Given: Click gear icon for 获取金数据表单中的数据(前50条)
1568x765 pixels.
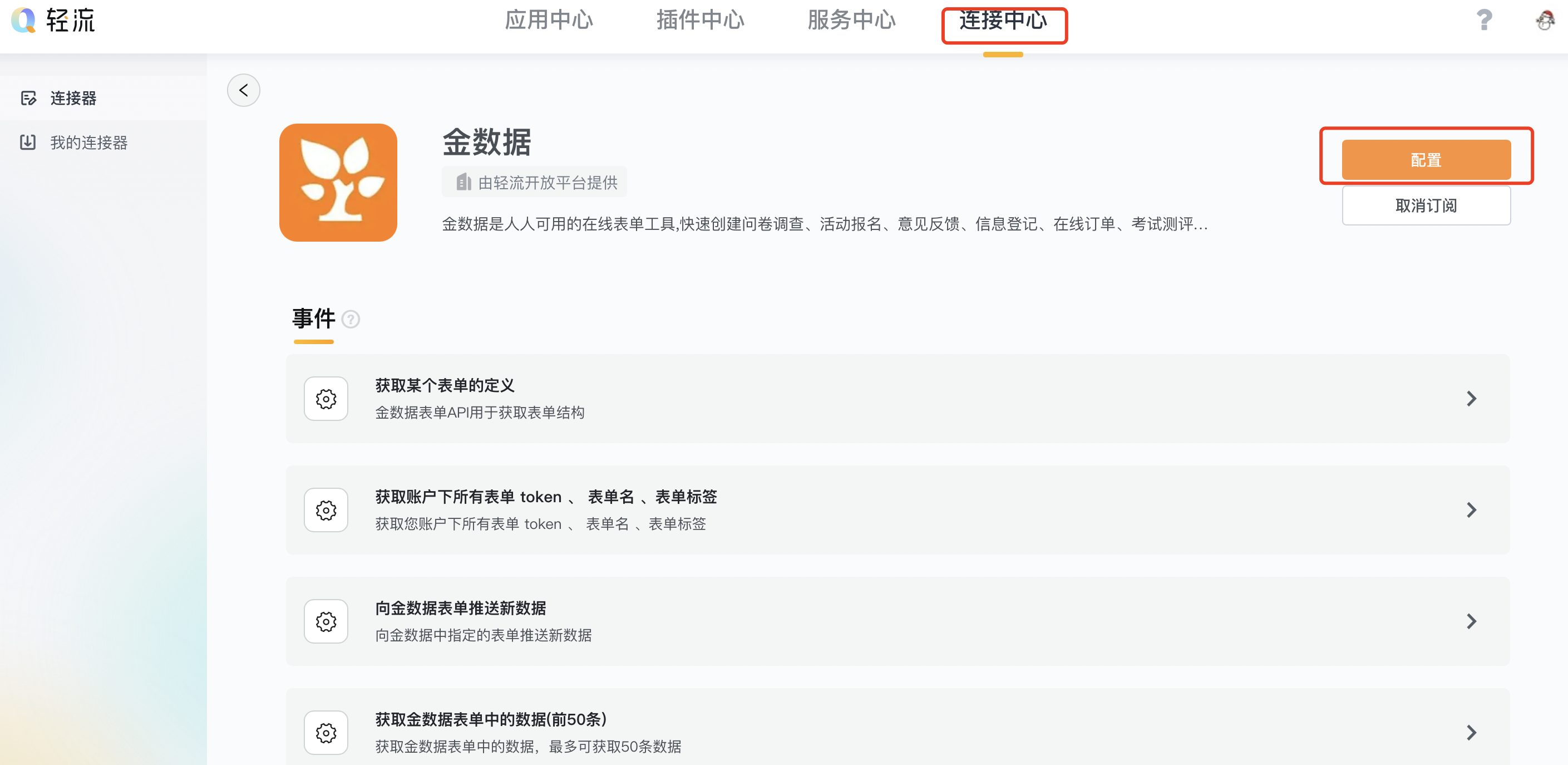Looking at the screenshot, I should click(x=326, y=733).
